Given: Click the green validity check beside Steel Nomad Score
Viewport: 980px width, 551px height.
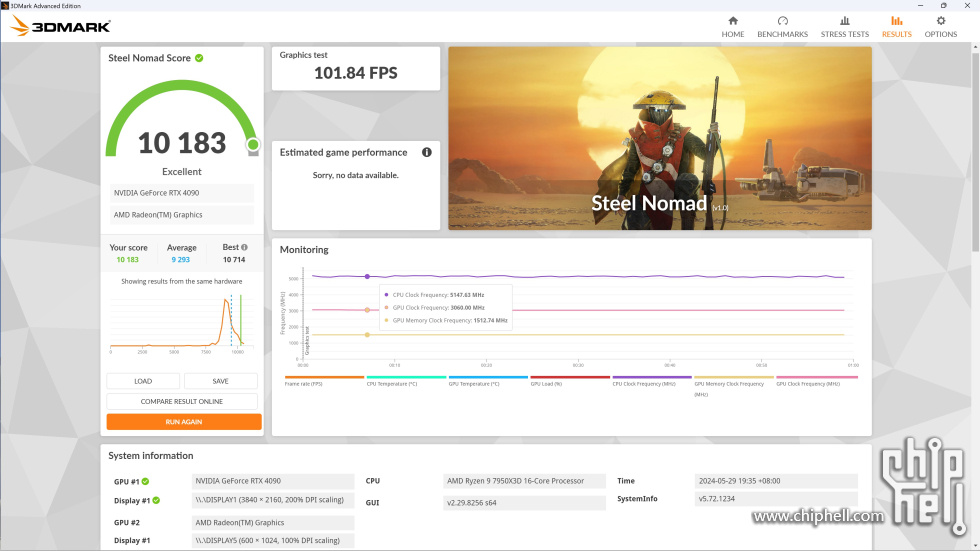Looking at the screenshot, I should (199, 58).
